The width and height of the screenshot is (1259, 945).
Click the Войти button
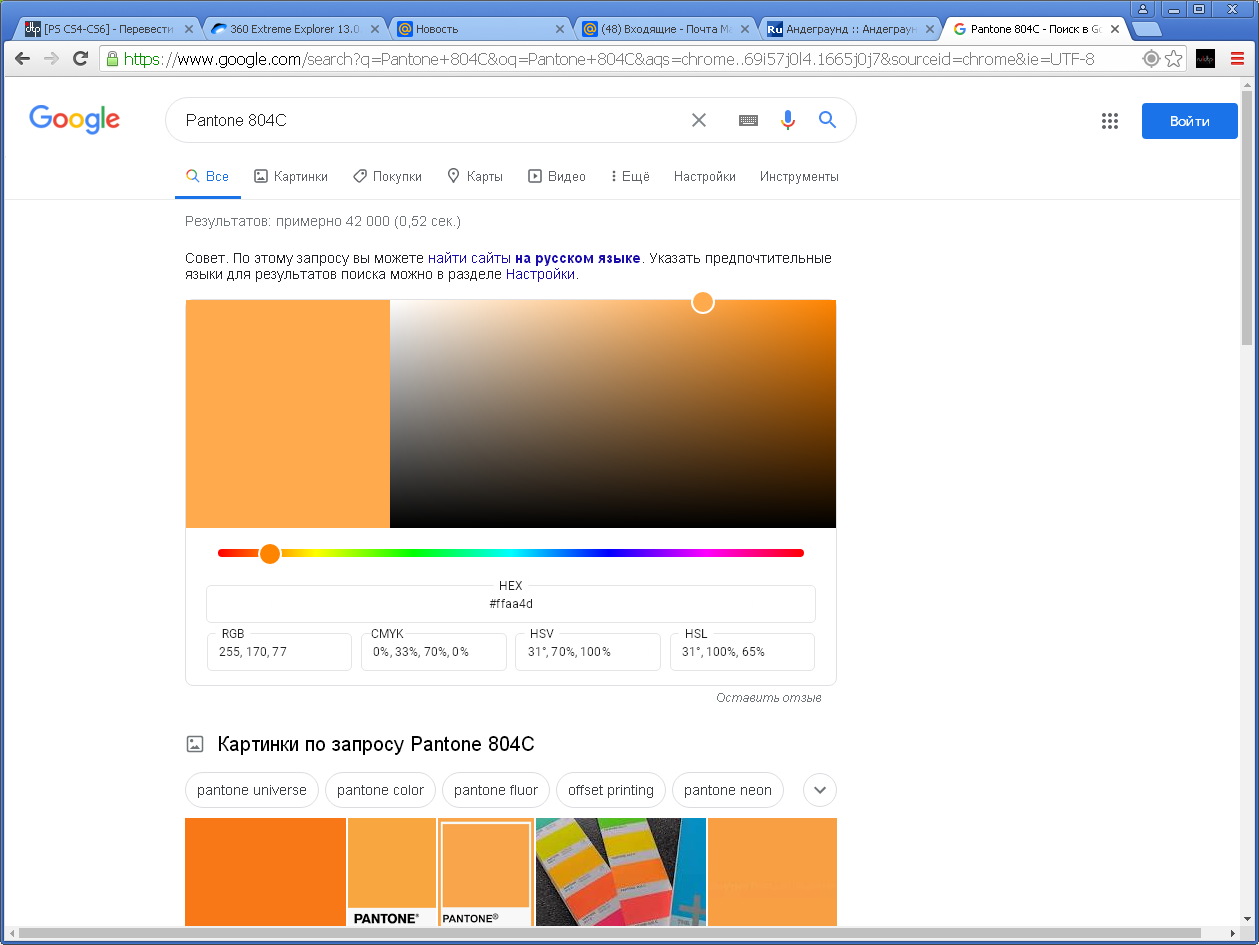point(1189,120)
